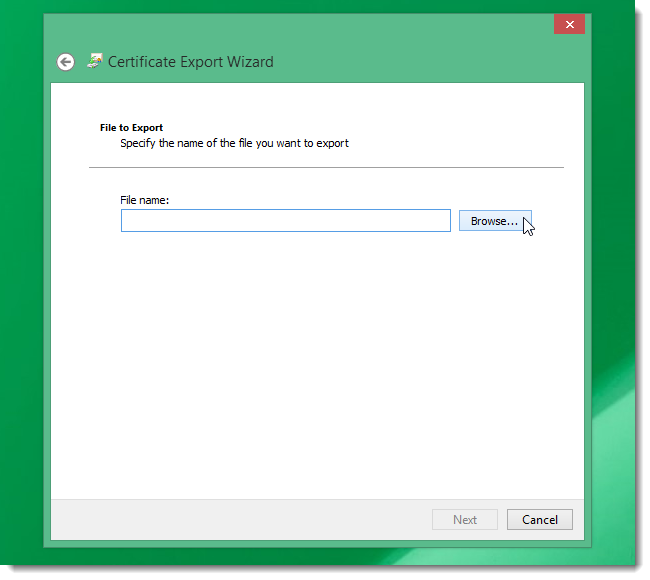
Task: Click the 'Certificate Export Wizard' title text
Action: click(x=191, y=62)
